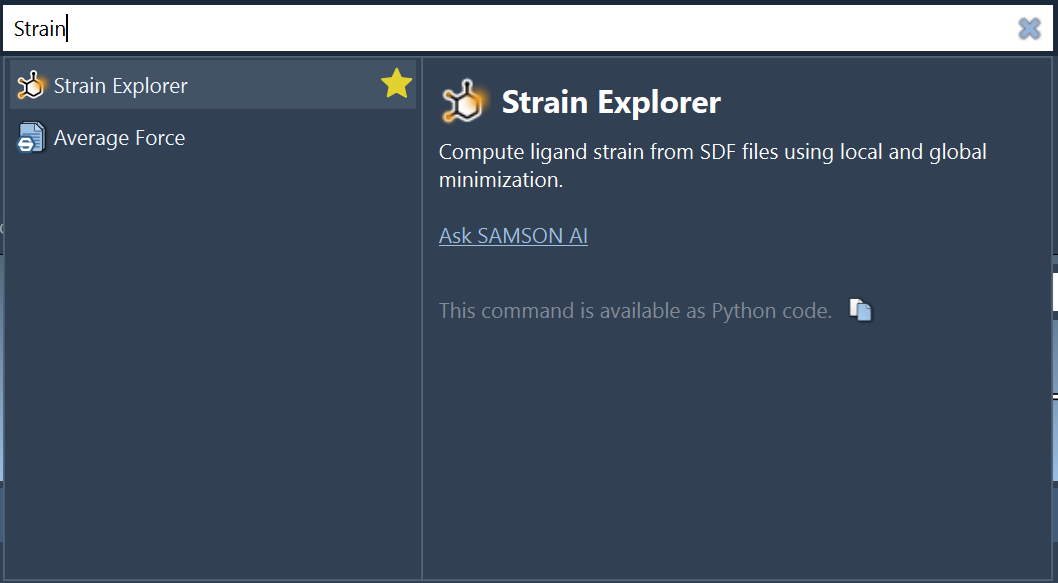Highlight the Average Force command

120,138
